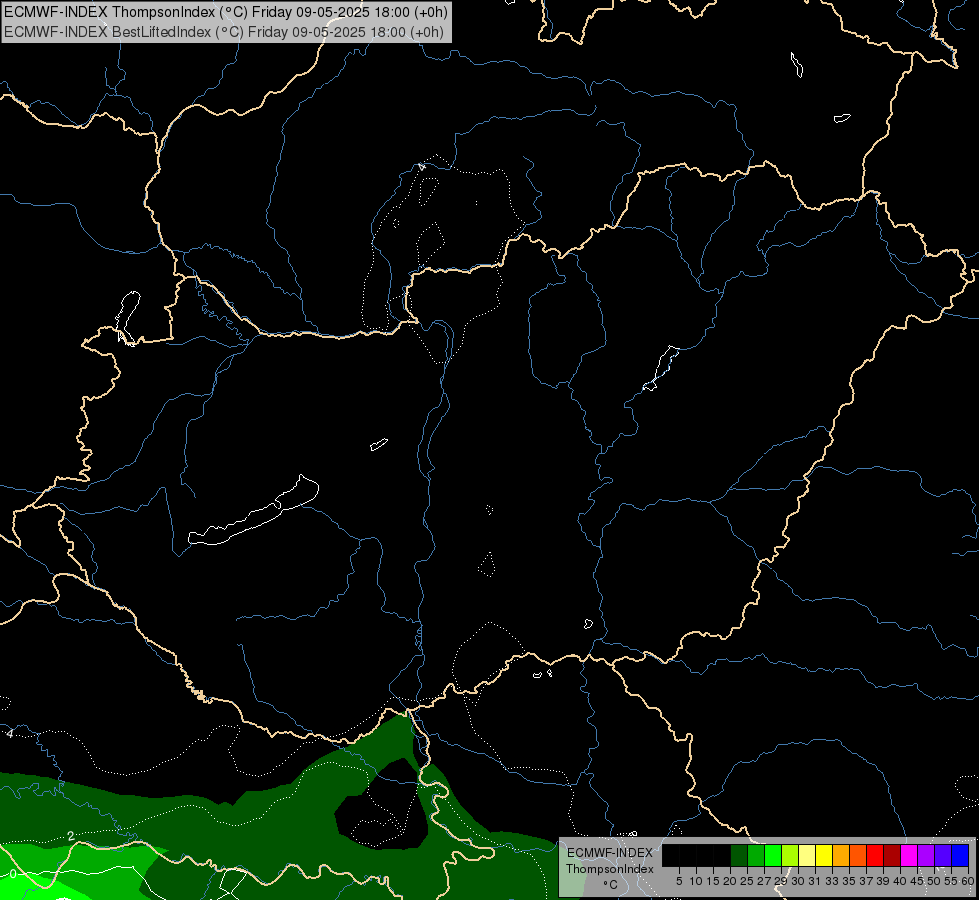Screen dimensions: 979x900
Task: Select the indigo 50–55 legend swatch
Action: (x=943, y=855)
